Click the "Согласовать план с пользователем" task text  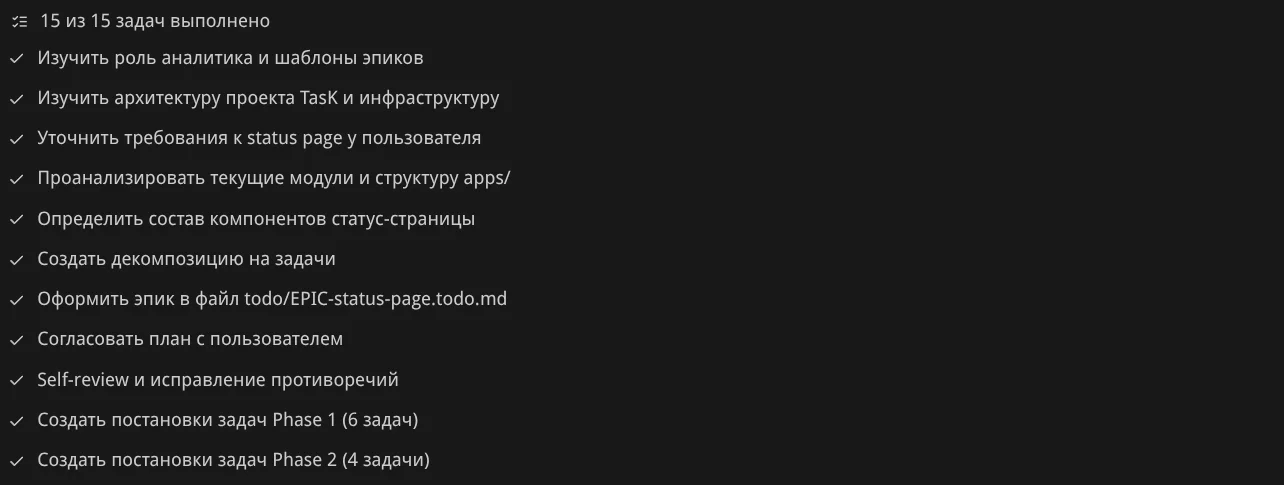pyautogui.click(x=190, y=339)
